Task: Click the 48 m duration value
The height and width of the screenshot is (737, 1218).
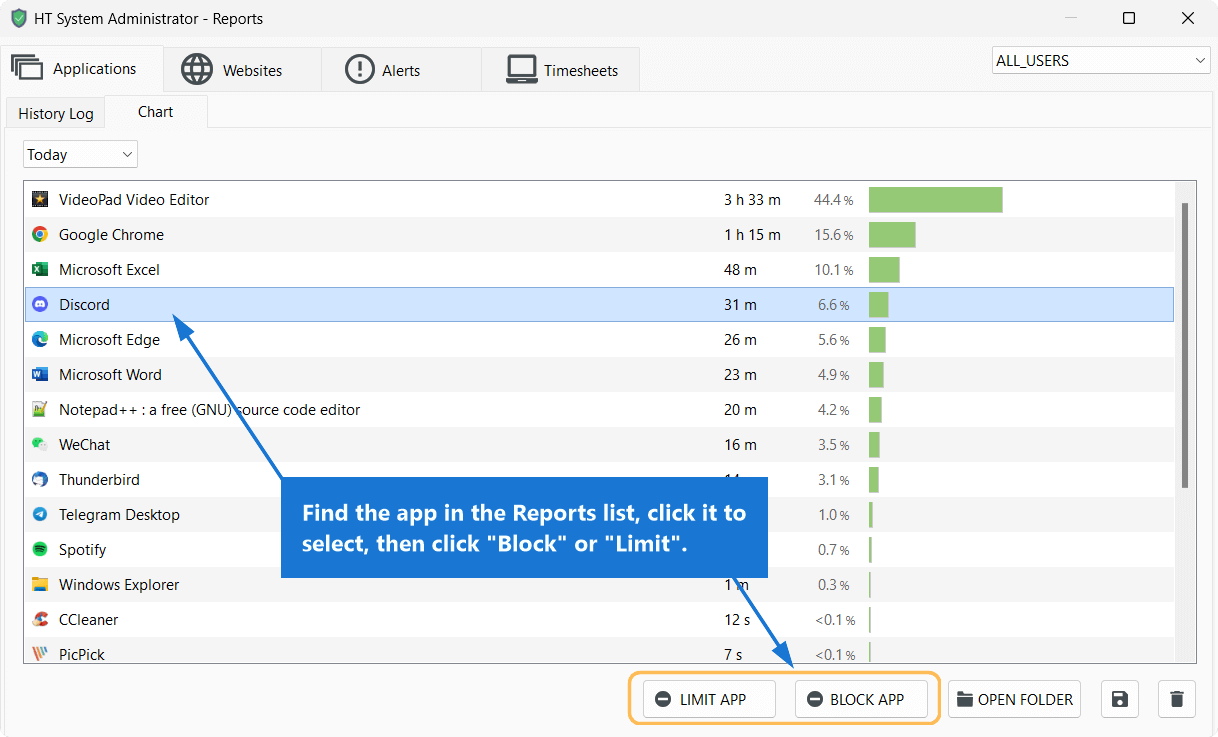Action: (740, 270)
